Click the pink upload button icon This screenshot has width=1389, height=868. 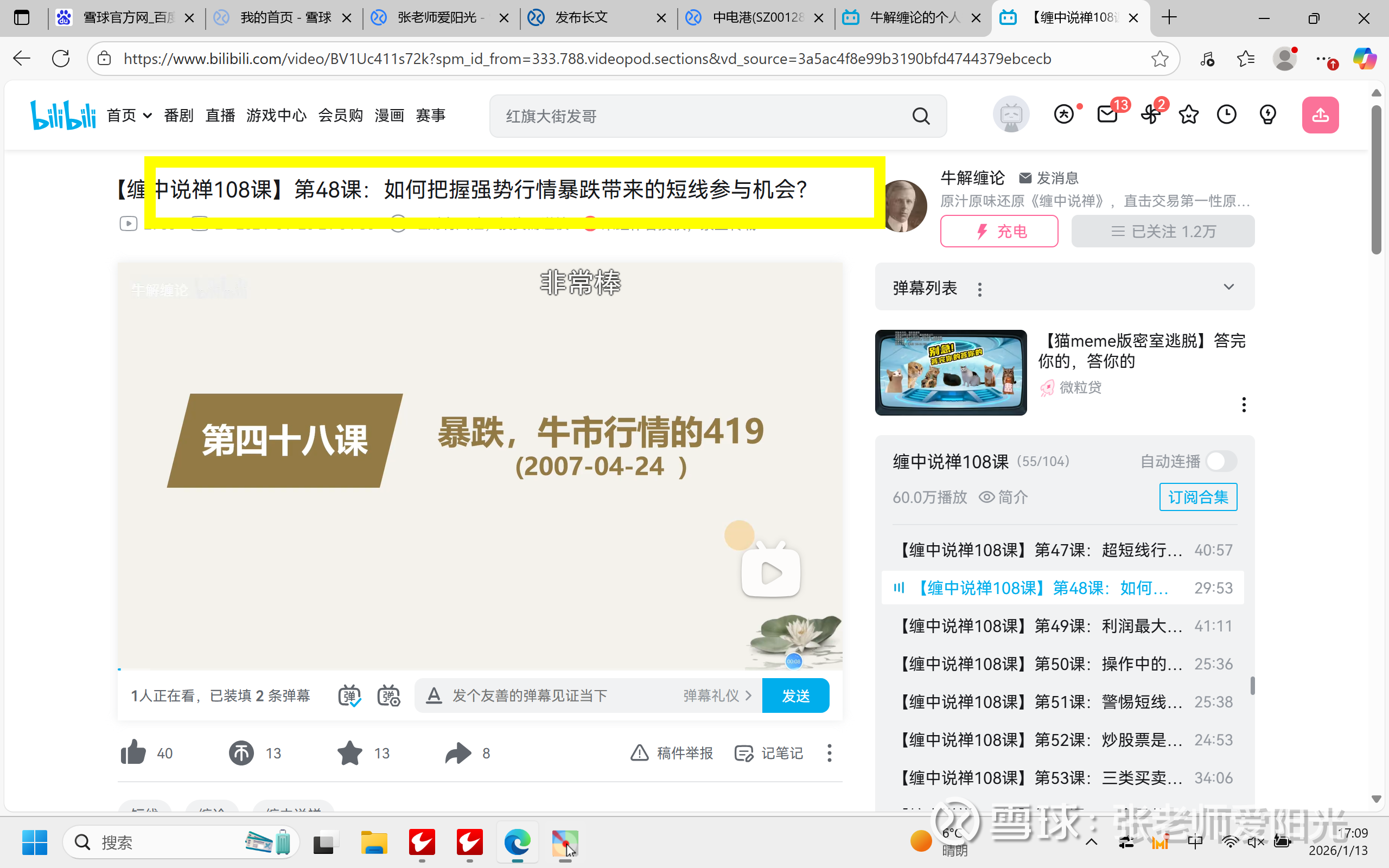(x=1320, y=116)
